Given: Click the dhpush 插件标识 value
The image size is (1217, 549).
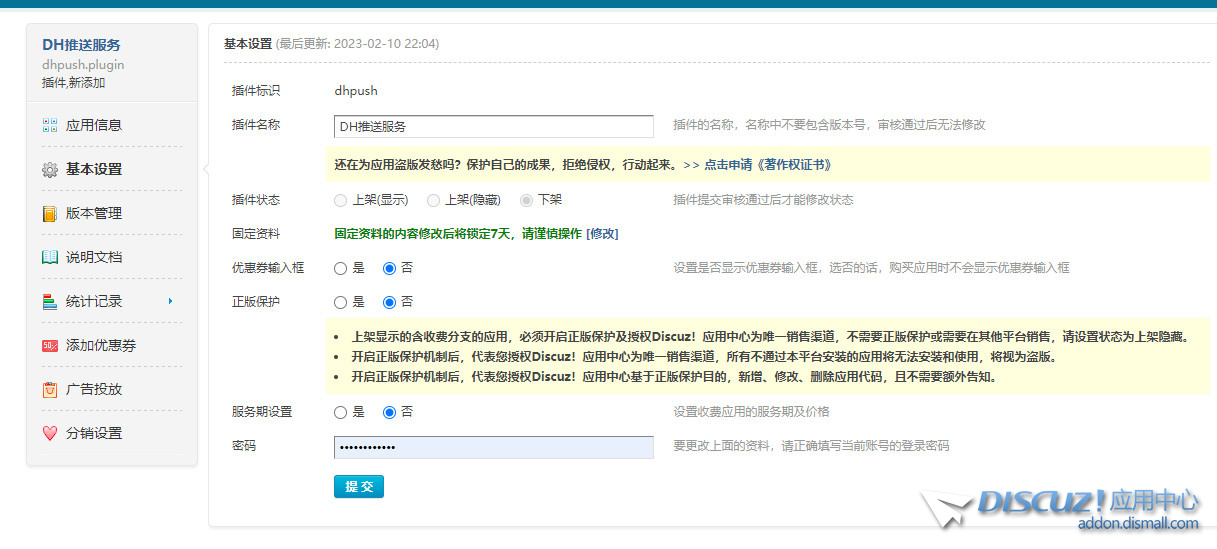Looking at the screenshot, I should point(356,91).
